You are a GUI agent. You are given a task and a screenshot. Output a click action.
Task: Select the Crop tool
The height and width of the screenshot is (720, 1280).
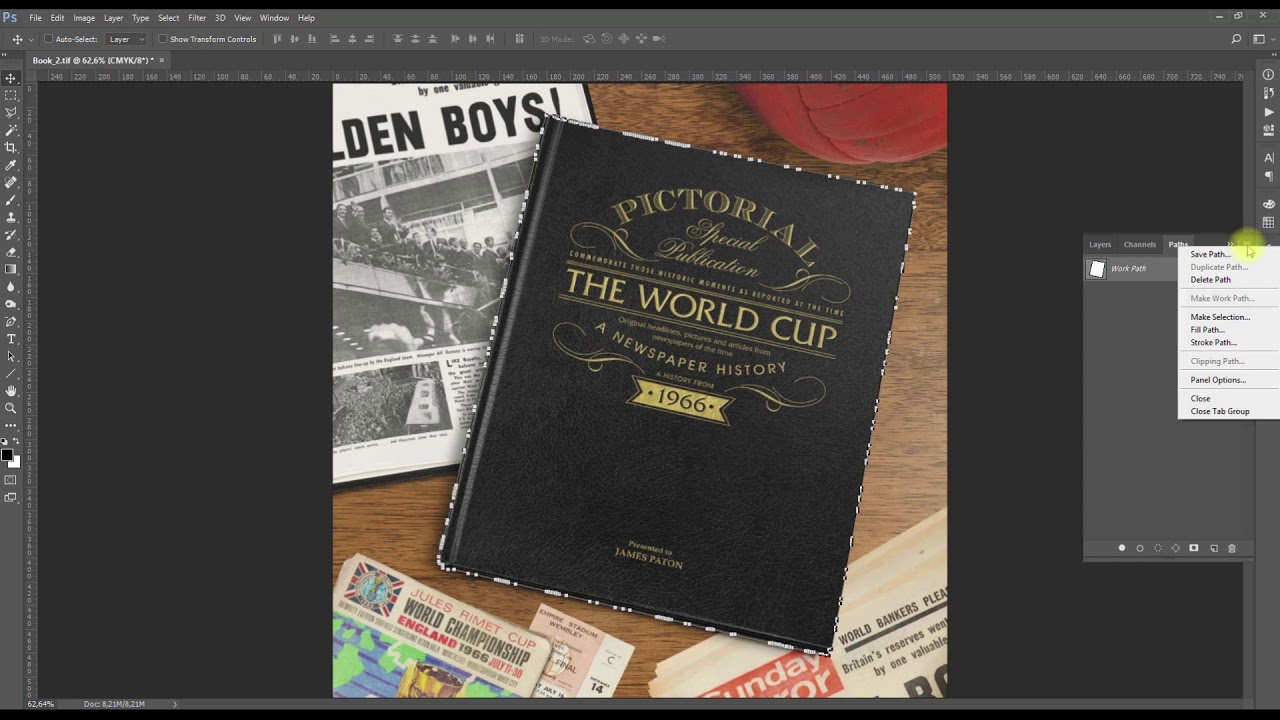tap(11, 148)
